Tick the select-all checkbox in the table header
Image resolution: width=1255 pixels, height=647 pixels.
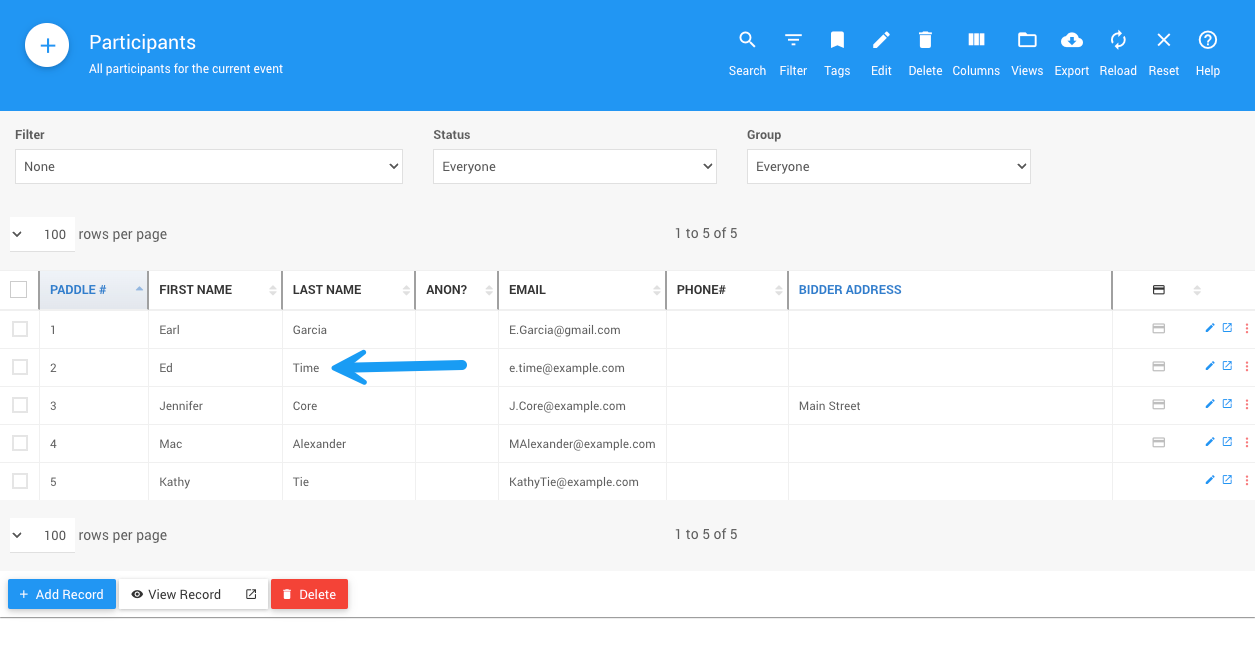pyautogui.click(x=19, y=290)
